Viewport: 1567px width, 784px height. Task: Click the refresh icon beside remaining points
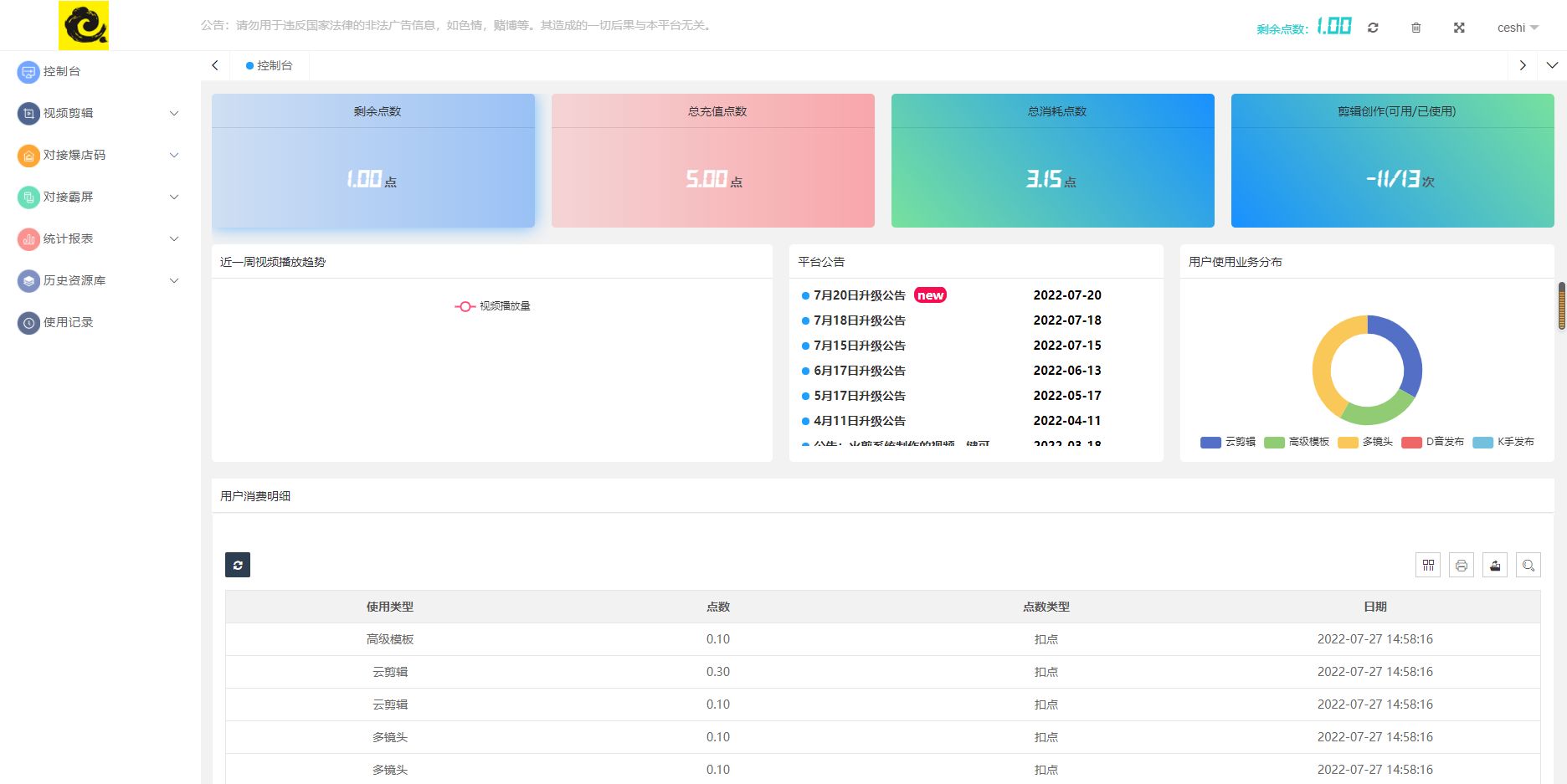click(1373, 28)
